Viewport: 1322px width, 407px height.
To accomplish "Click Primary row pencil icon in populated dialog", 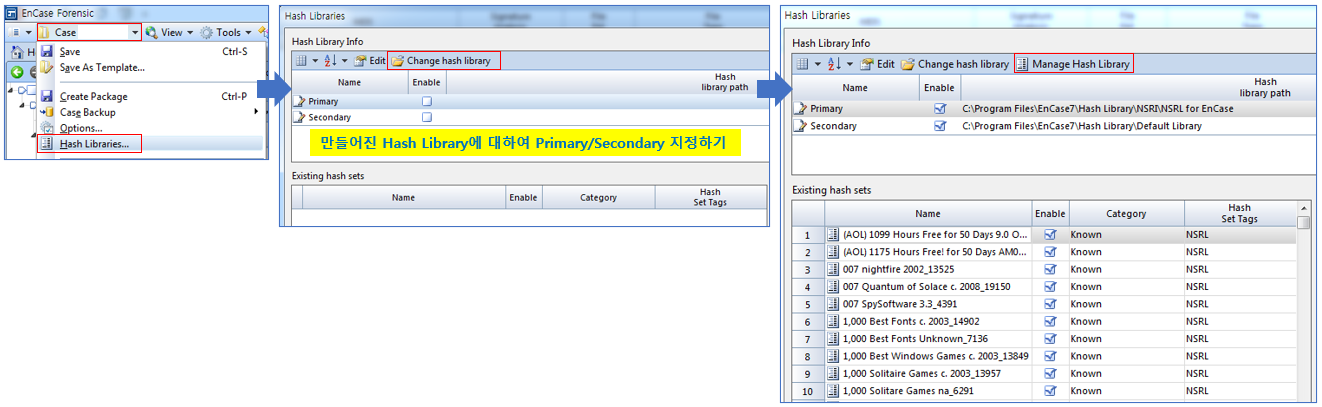I will pos(800,108).
